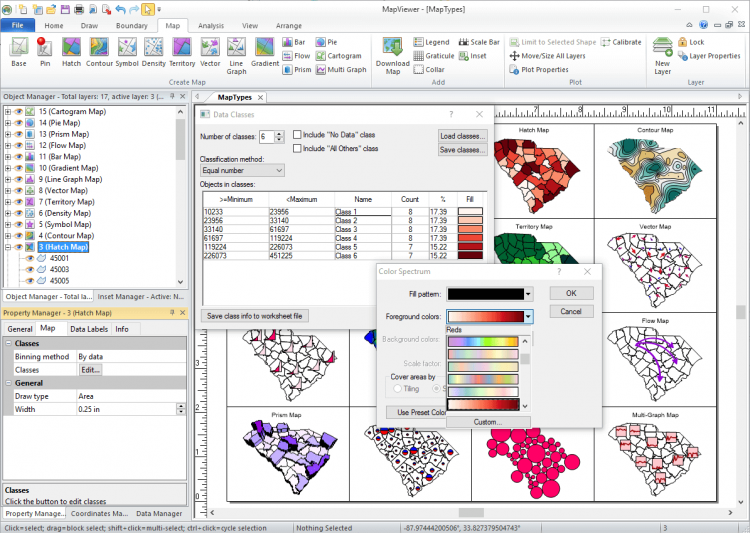750x533 pixels.
Task: Create a Gradient map
Action: [265, 52]
